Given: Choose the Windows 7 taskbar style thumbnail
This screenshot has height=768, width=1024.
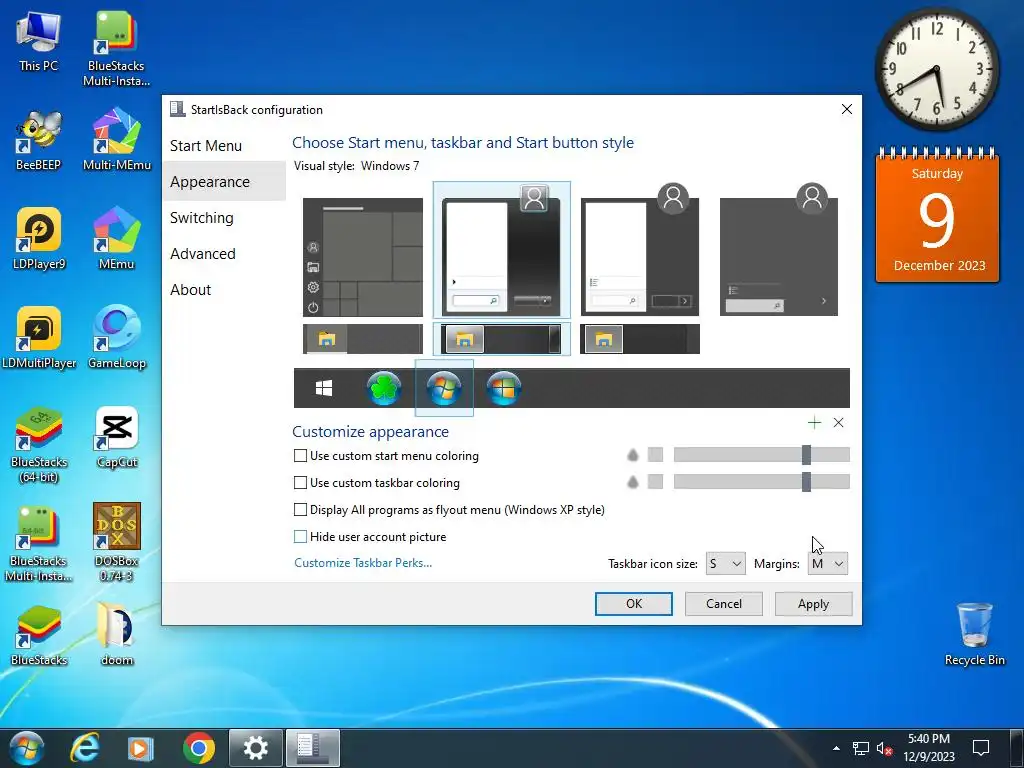Looking at the screenshot, I should [x=502, y=339].
